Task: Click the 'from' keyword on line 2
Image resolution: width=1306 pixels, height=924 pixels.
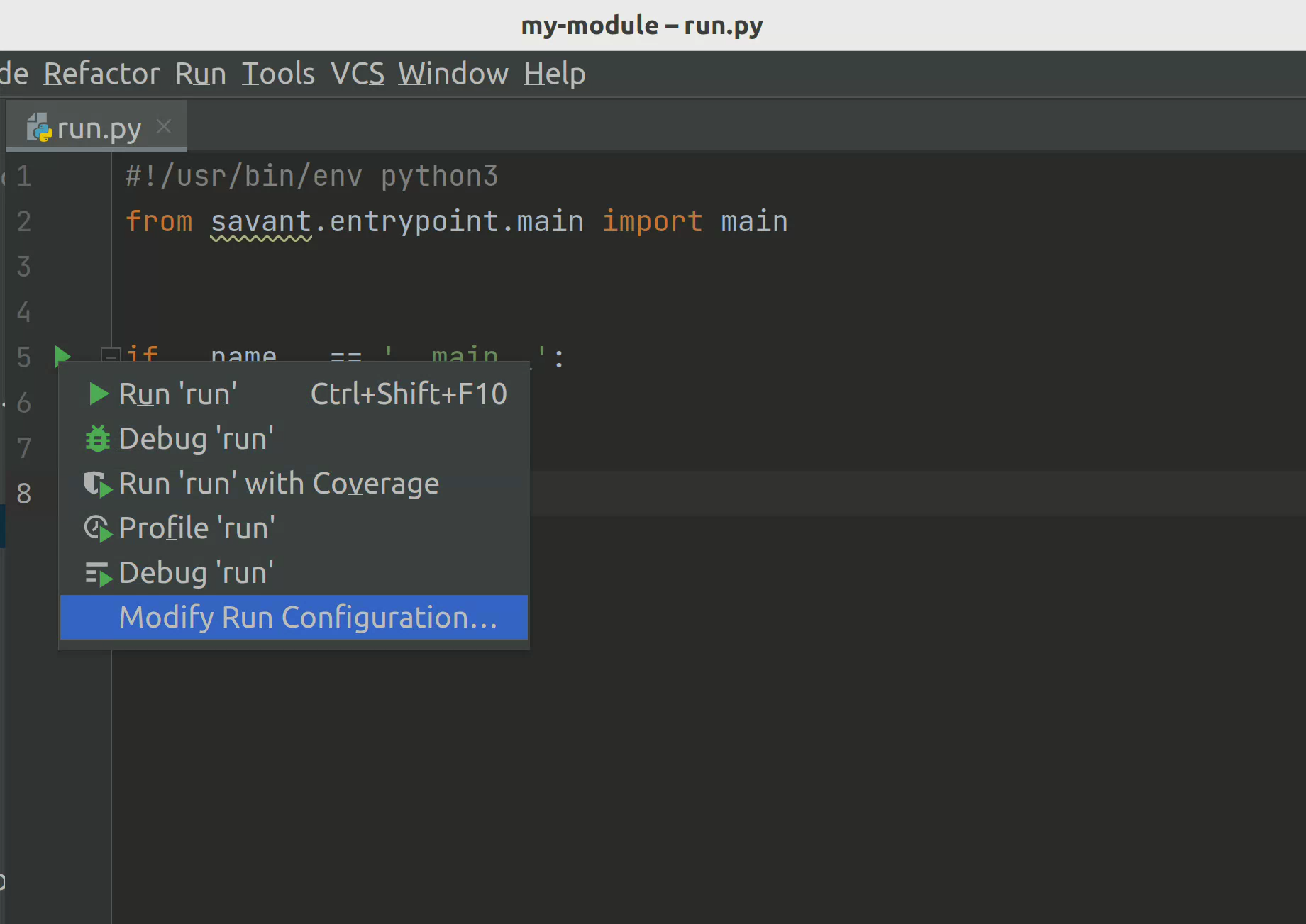Action: click(159, 222)
